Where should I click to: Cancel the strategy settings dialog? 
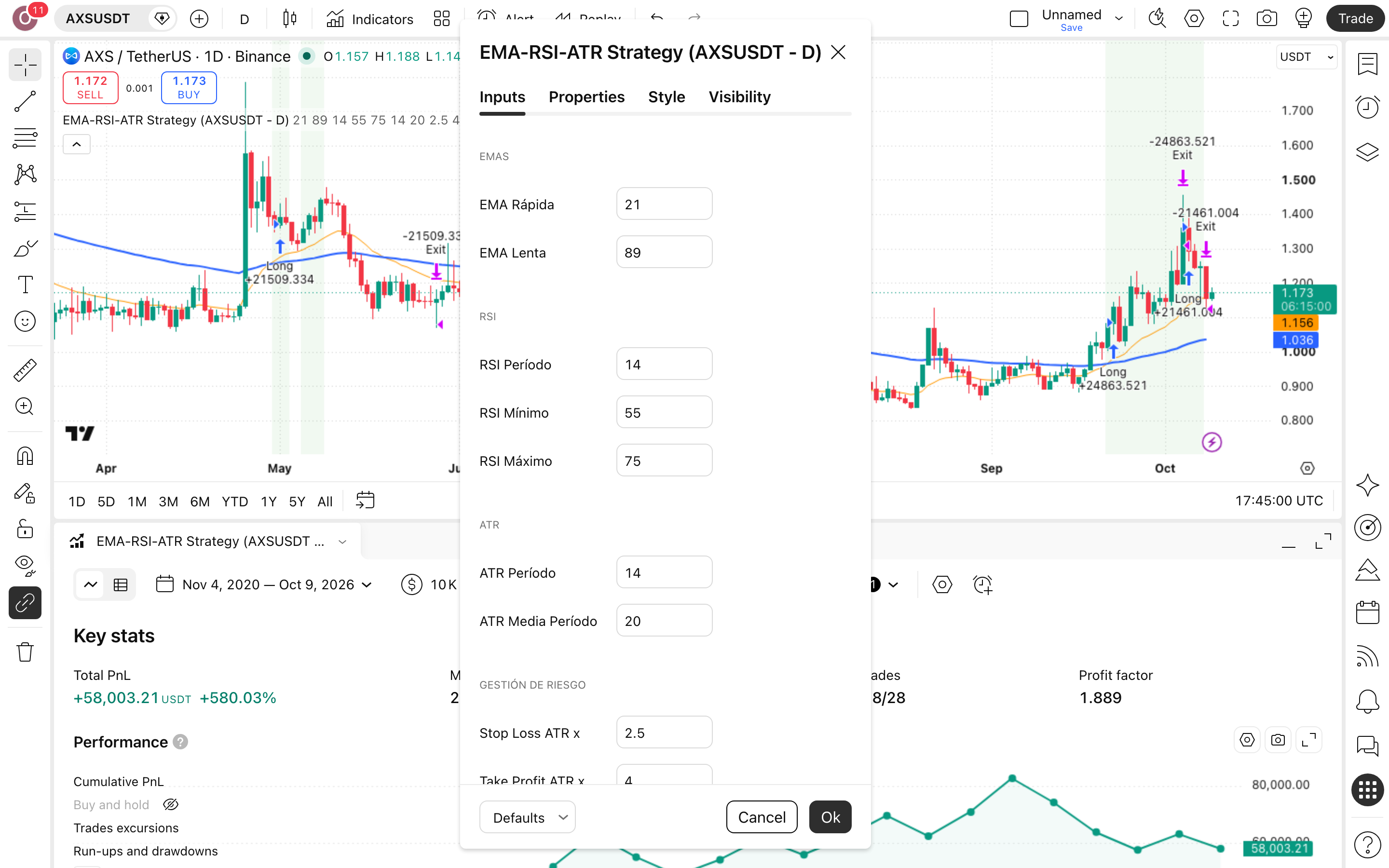(762, 817)
